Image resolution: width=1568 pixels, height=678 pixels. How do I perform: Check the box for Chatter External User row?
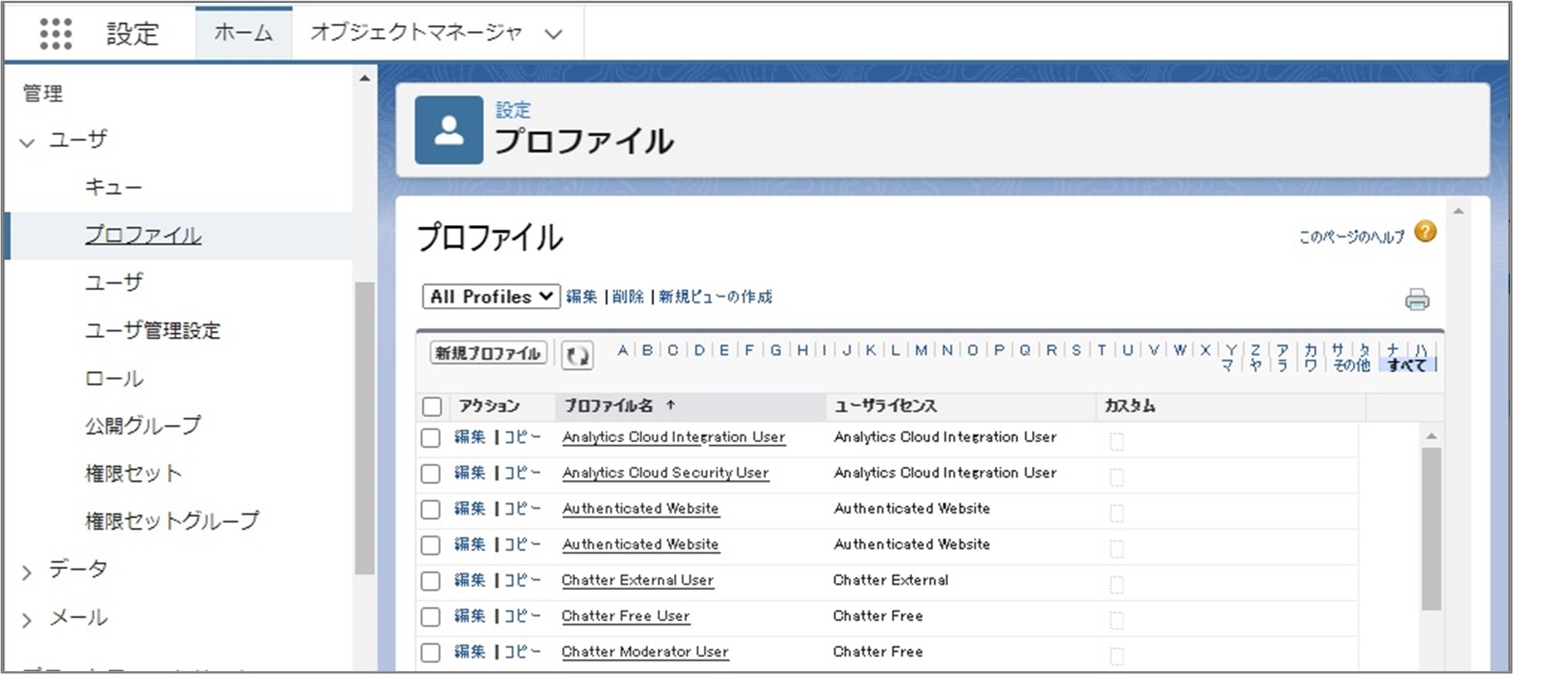point(430,581)
